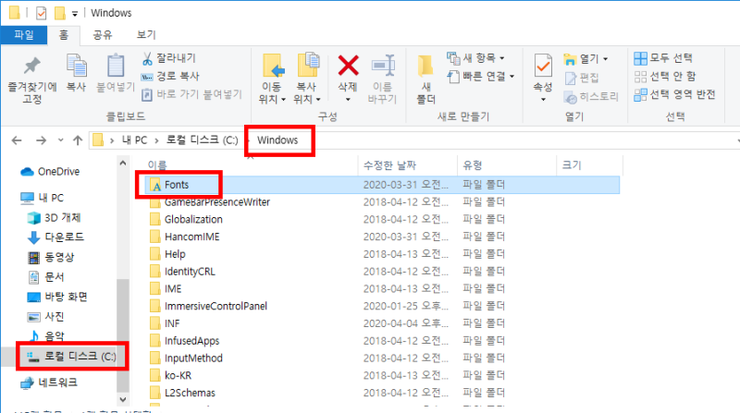Switch to the 공유 (Share) tab

pyautogui.click(x=102, y=35)
